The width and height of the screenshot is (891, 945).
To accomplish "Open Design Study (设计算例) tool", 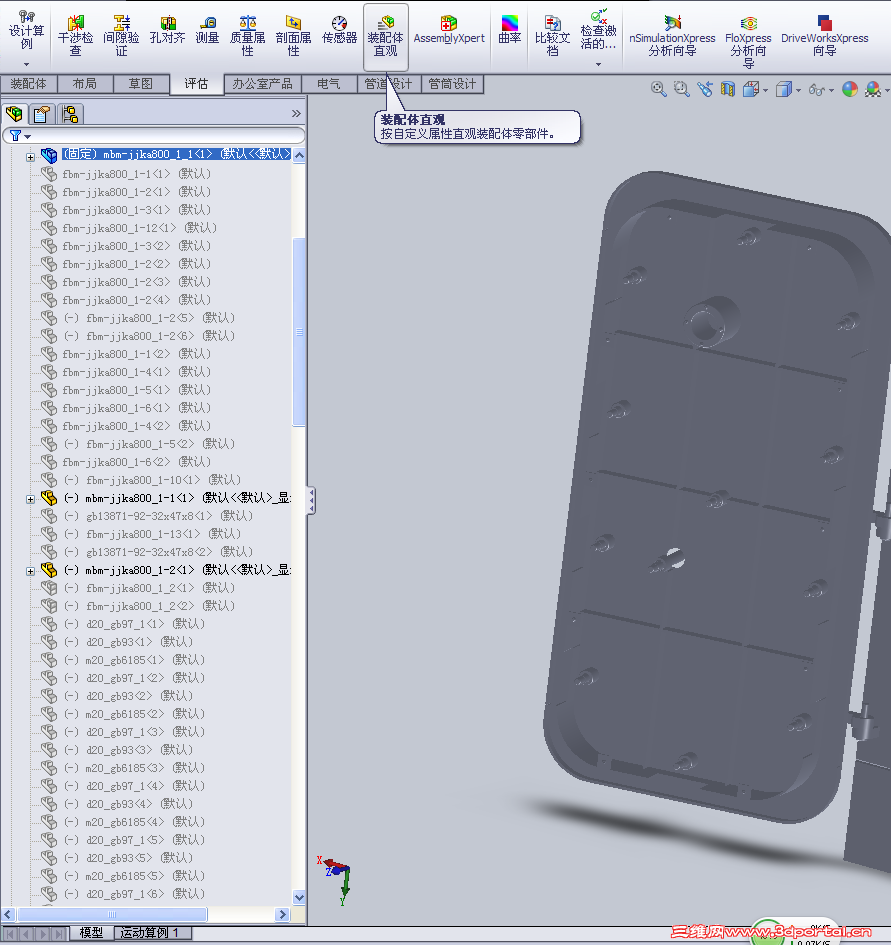I will (27, 29).
